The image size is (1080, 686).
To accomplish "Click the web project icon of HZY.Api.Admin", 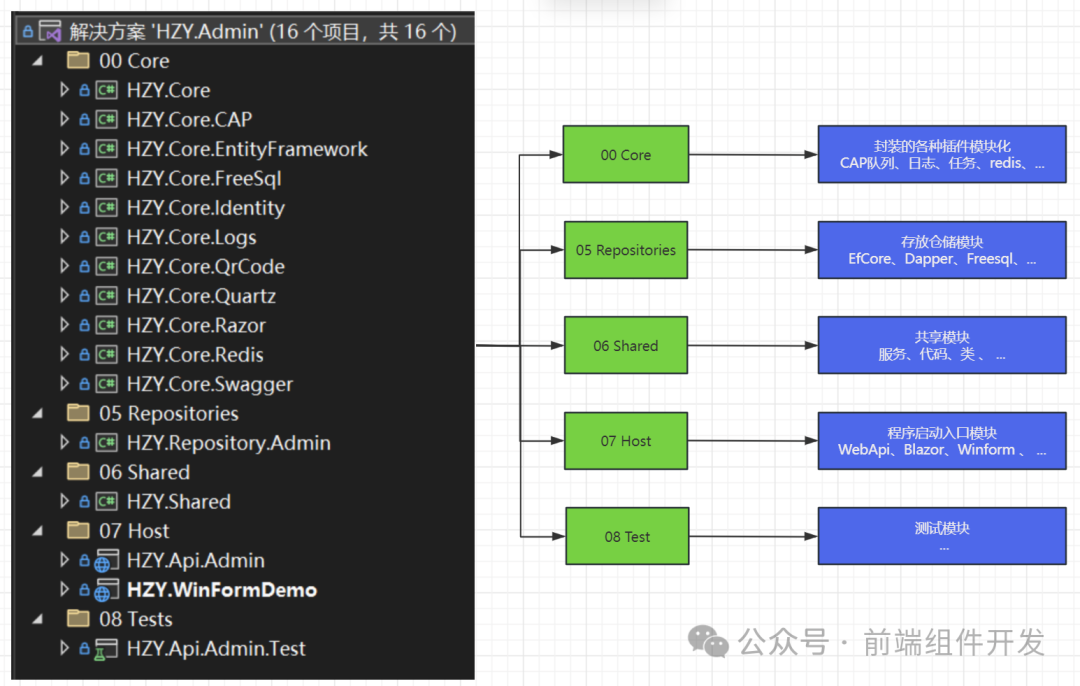I will coord(106,561).
